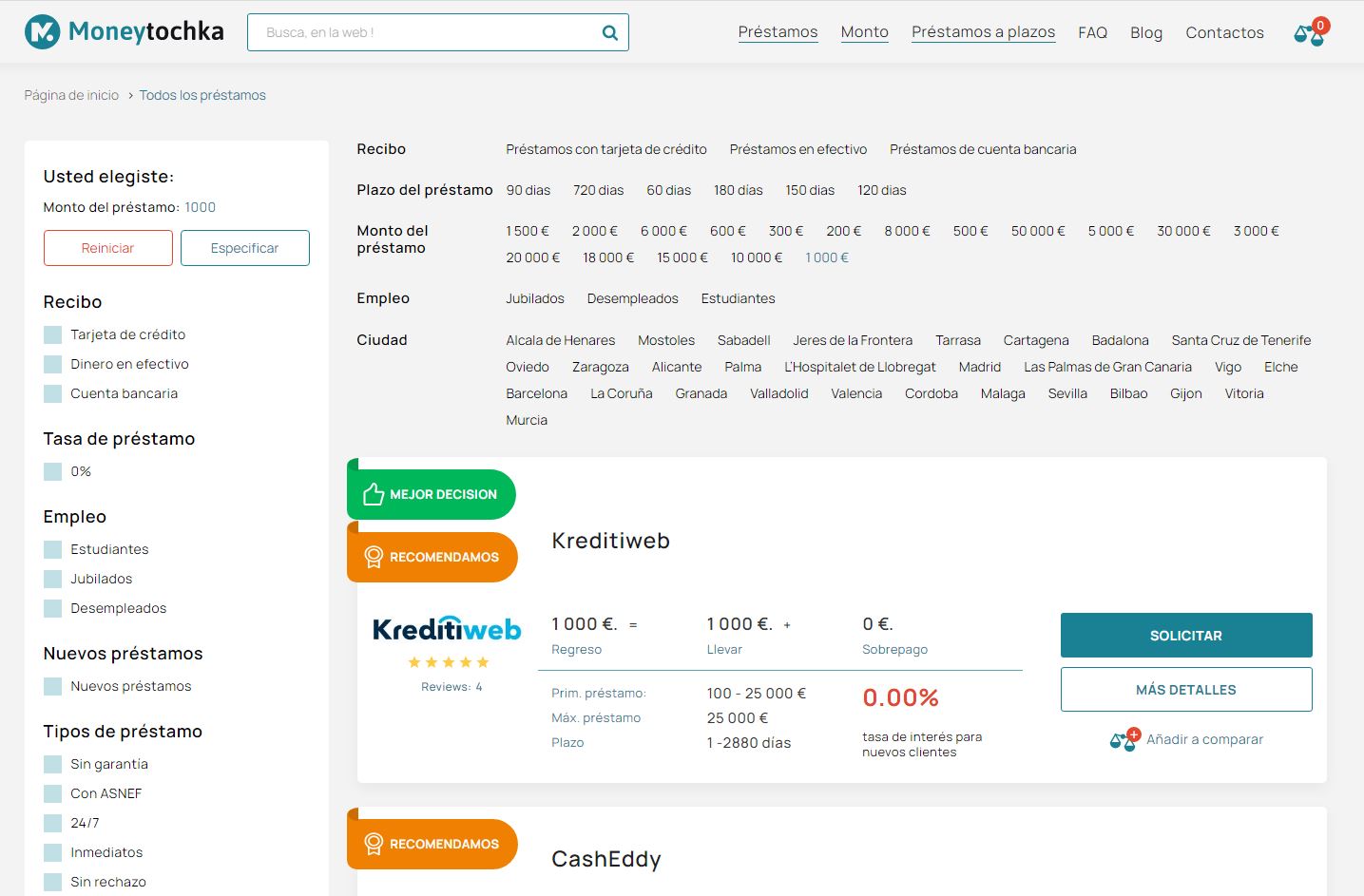1364x896 pixels.
Task: Click the search magnifier icon
Action: click(609, 33)
